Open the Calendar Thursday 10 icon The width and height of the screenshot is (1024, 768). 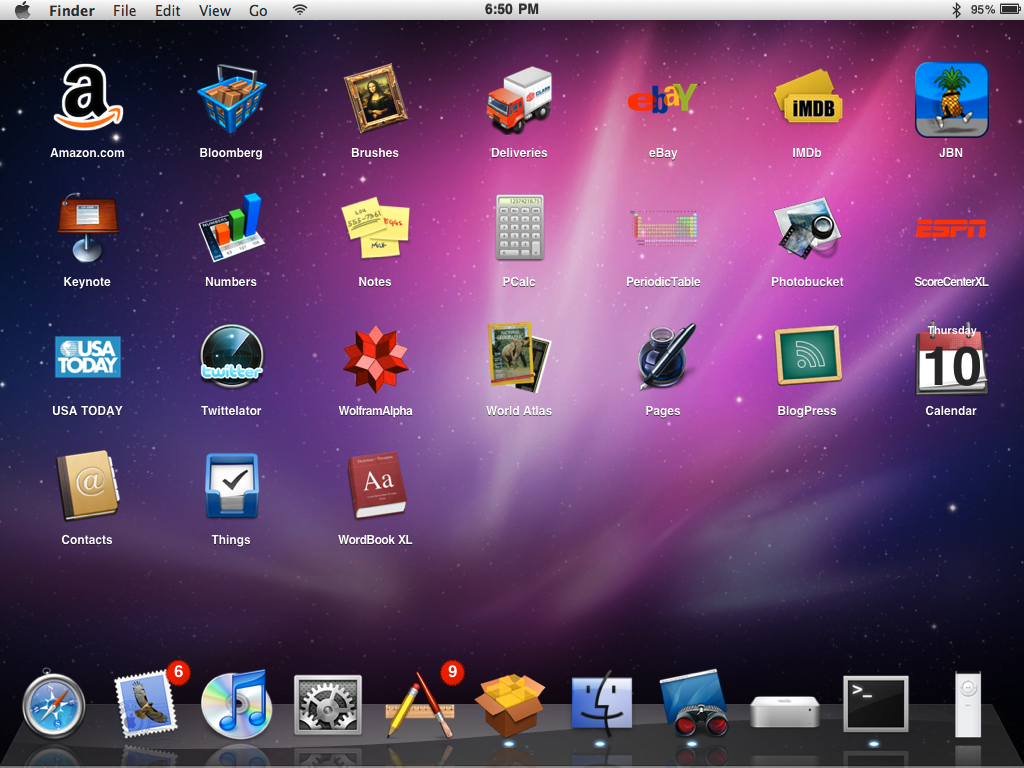[952, 359]
